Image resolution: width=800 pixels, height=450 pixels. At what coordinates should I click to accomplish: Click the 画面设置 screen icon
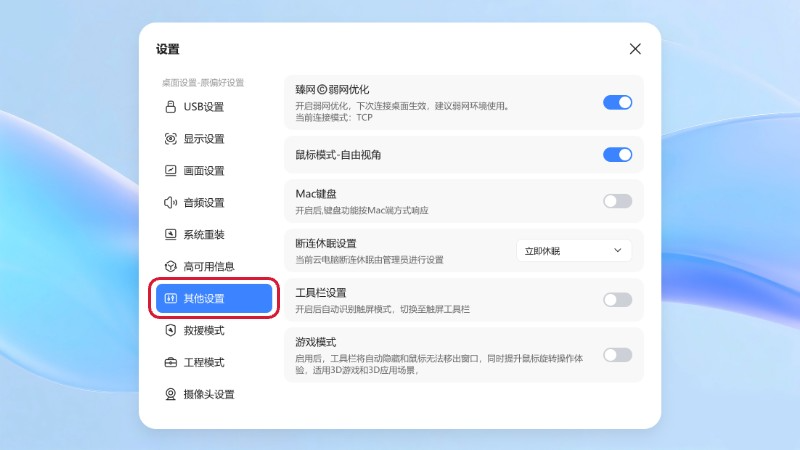pos(170,170)
